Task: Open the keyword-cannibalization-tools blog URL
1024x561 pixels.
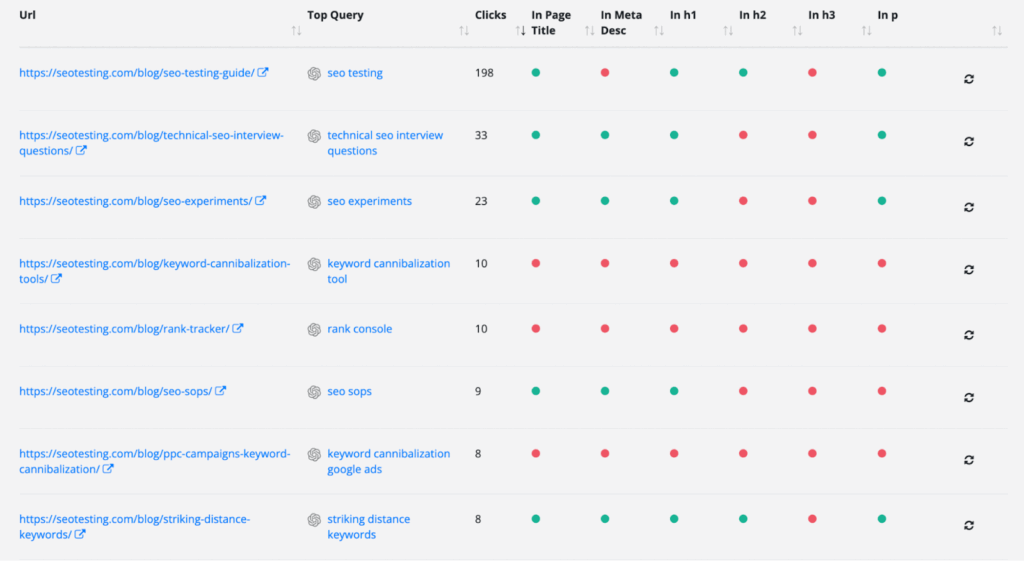Action: [x=154, y=264]
